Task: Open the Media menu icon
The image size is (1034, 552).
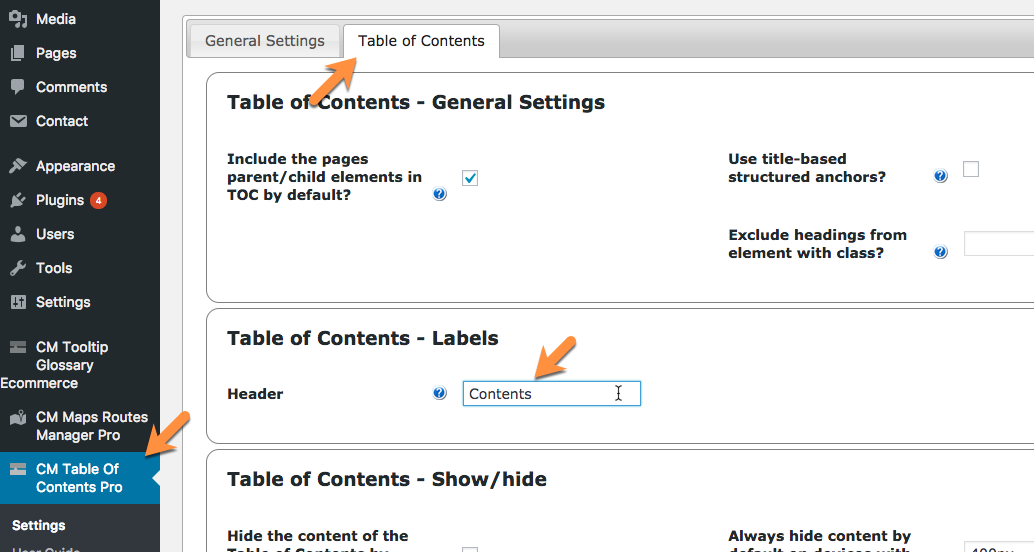Action: [x=18, y=19]
